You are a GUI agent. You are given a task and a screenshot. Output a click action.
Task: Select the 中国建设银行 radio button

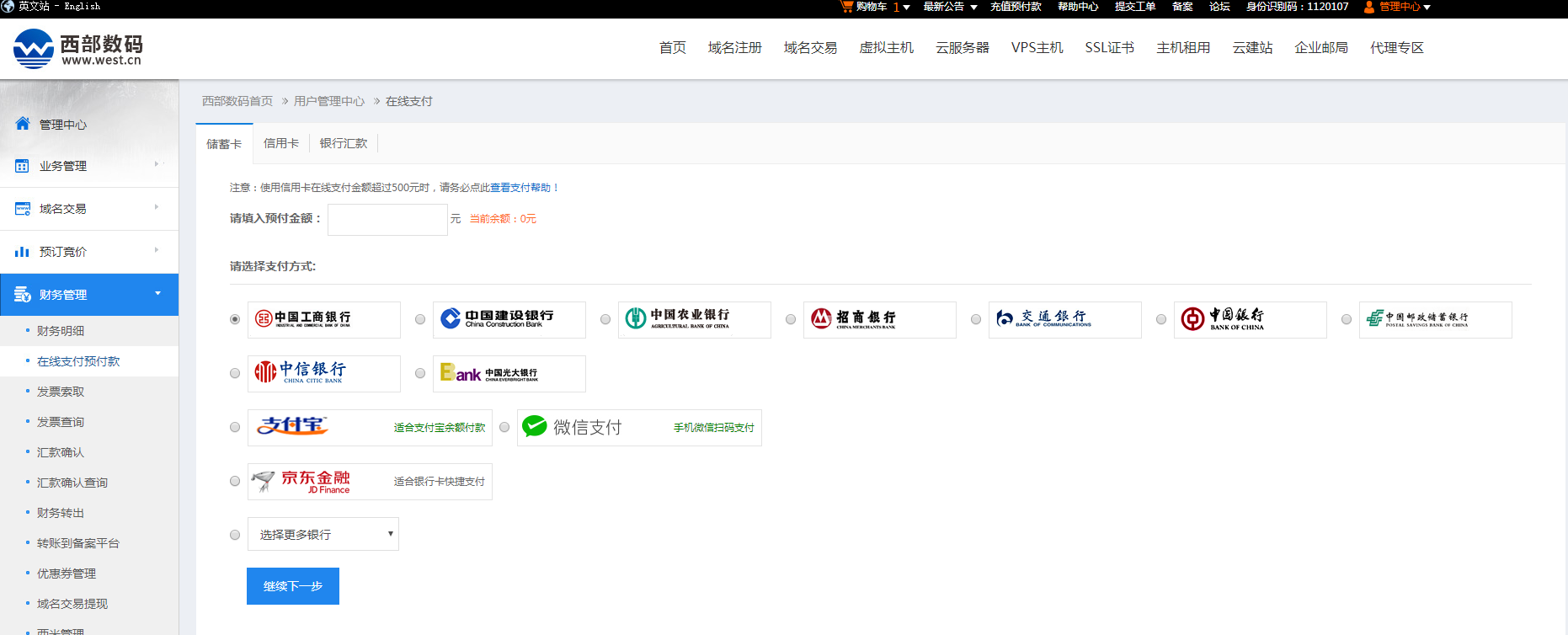pyautogui.click(x=420, y=319)
